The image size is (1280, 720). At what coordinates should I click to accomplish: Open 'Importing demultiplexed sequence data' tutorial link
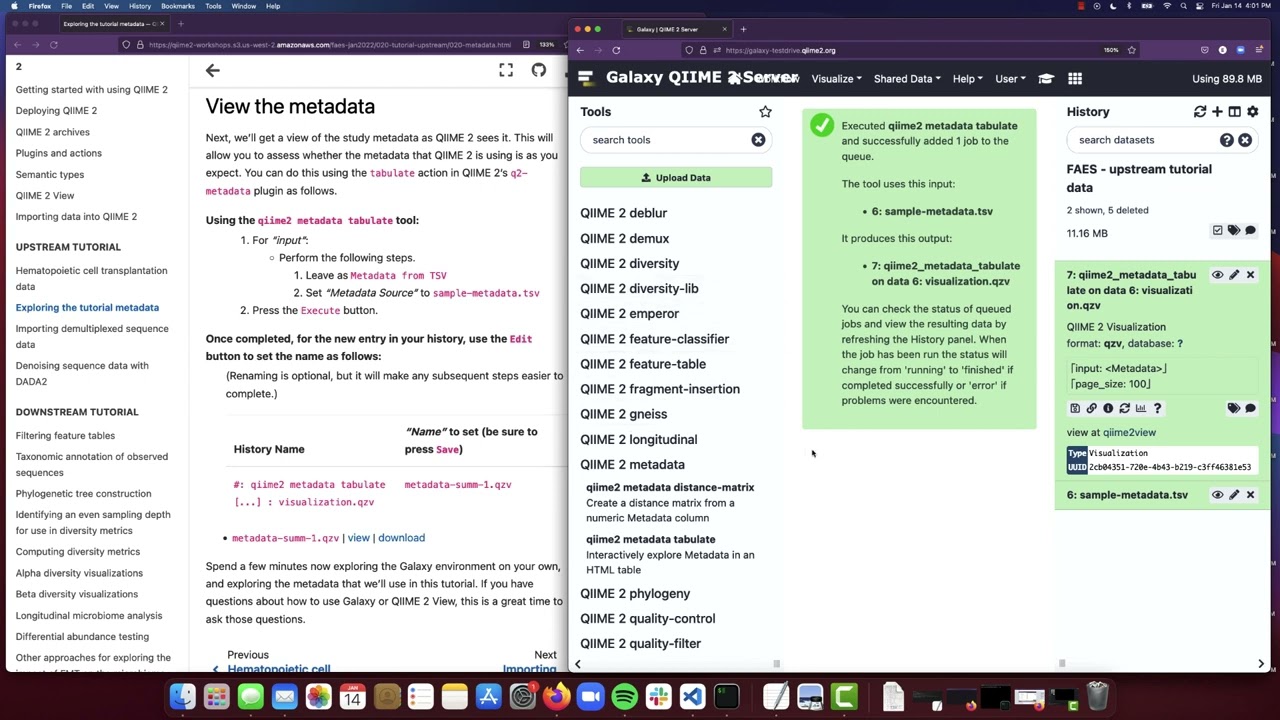92,336
